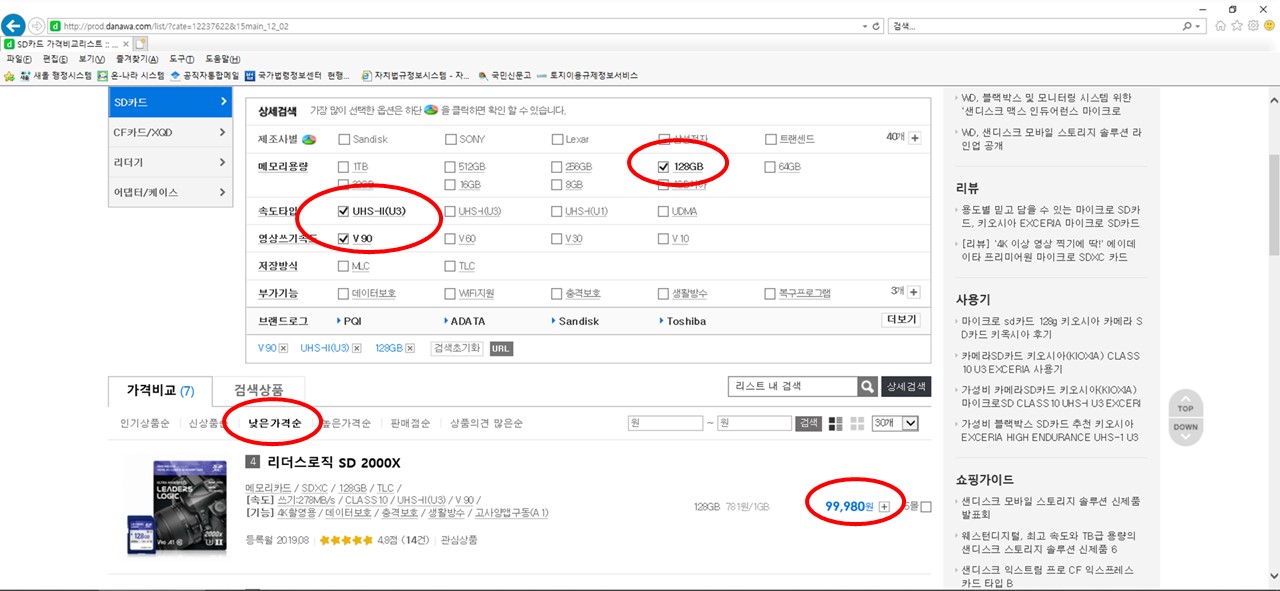Uncheck the V90 video speed box
Screen dimensions: 1280x591
tap(345, 238)
